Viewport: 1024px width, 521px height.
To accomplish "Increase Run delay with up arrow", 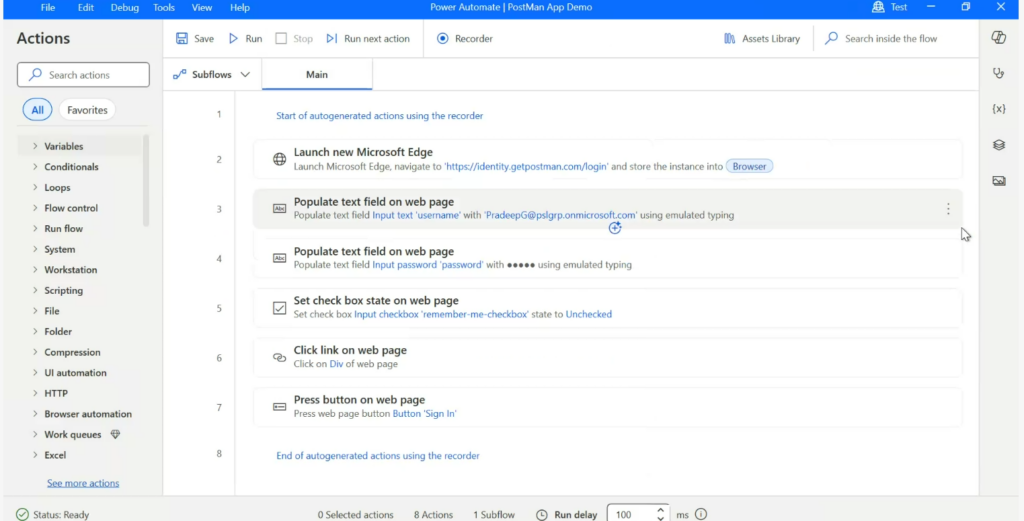I will pyautogui.click(x=661, y=510).
